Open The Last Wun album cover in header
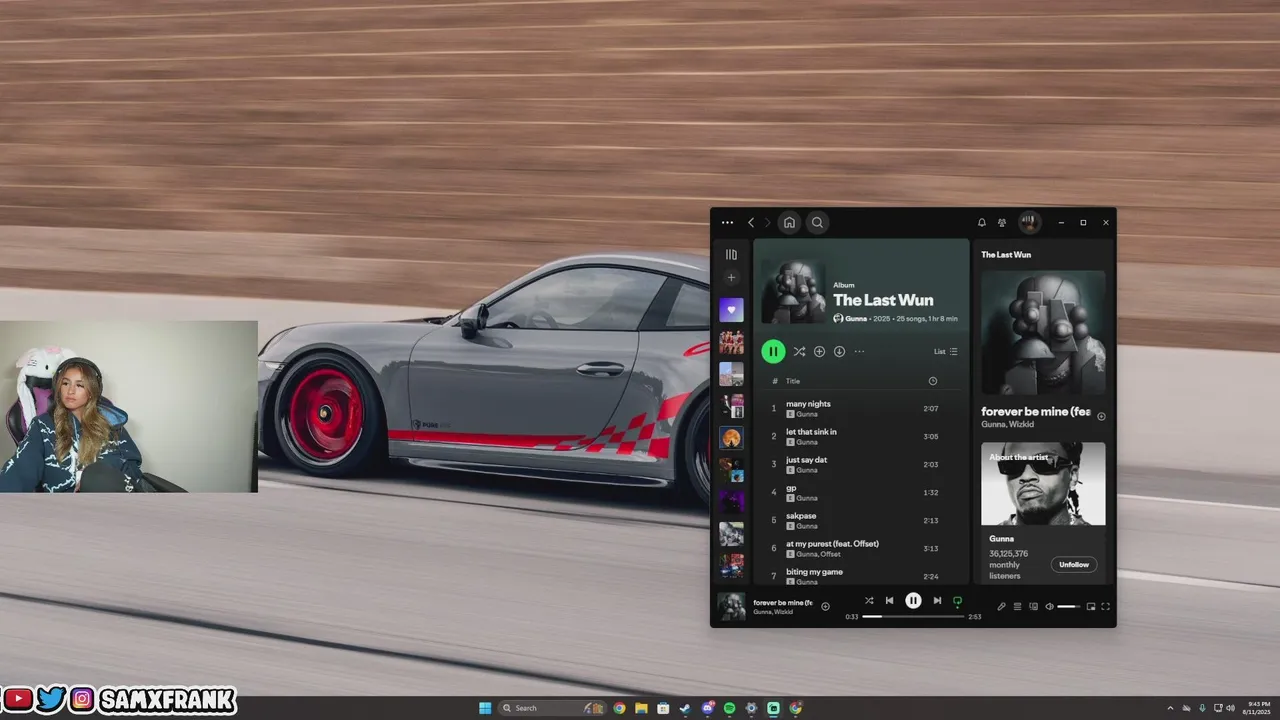Viewport: 1280px width, 720px height. pyautogui.click(x=793, y=292)
